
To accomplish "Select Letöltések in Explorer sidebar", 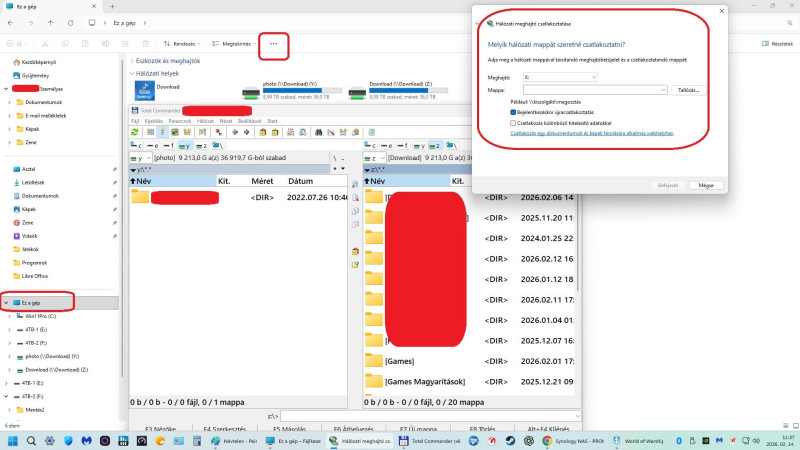I will click(33, 182).
